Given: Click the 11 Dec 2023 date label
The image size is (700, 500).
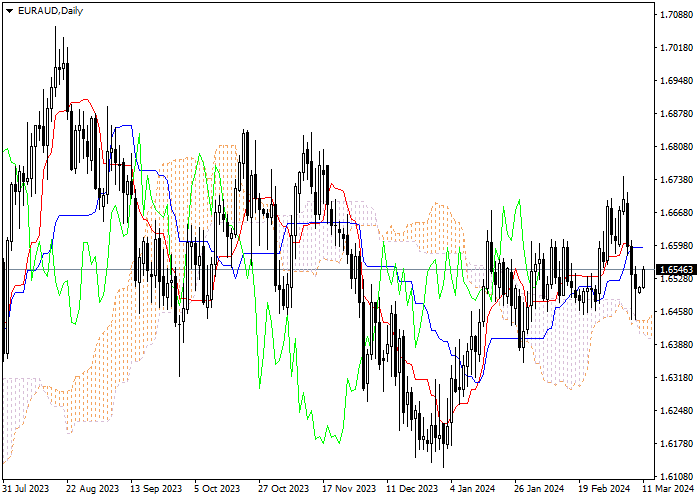Looking at the screenshot, I should coord(412,489).
